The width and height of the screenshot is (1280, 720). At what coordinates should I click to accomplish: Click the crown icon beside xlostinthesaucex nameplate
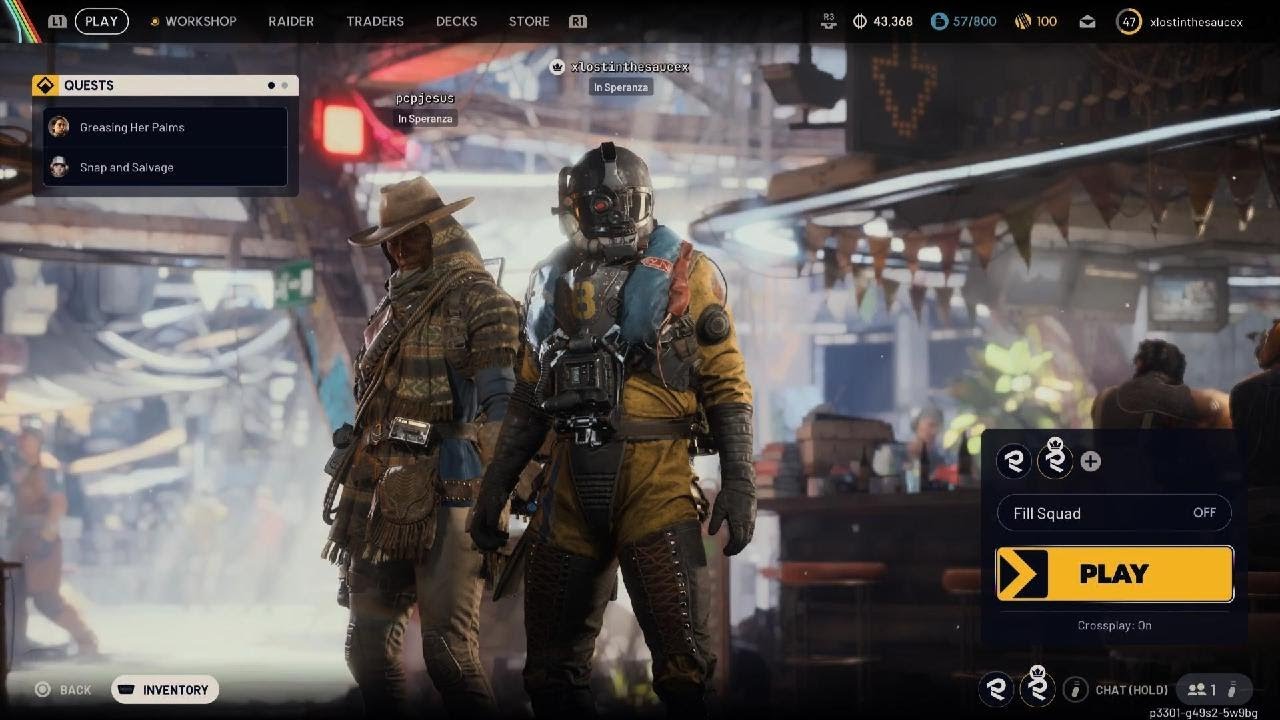(x=557, y=67)
